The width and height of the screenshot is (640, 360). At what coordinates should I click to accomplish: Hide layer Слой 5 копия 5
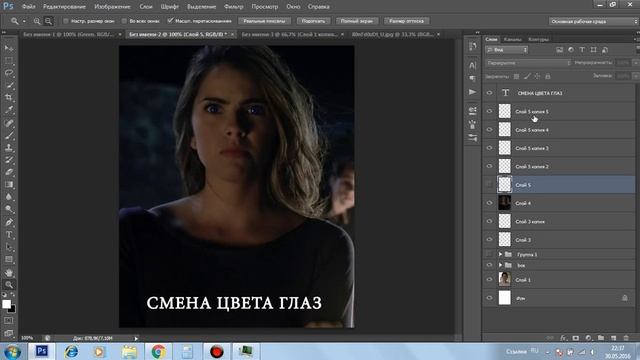489,111
